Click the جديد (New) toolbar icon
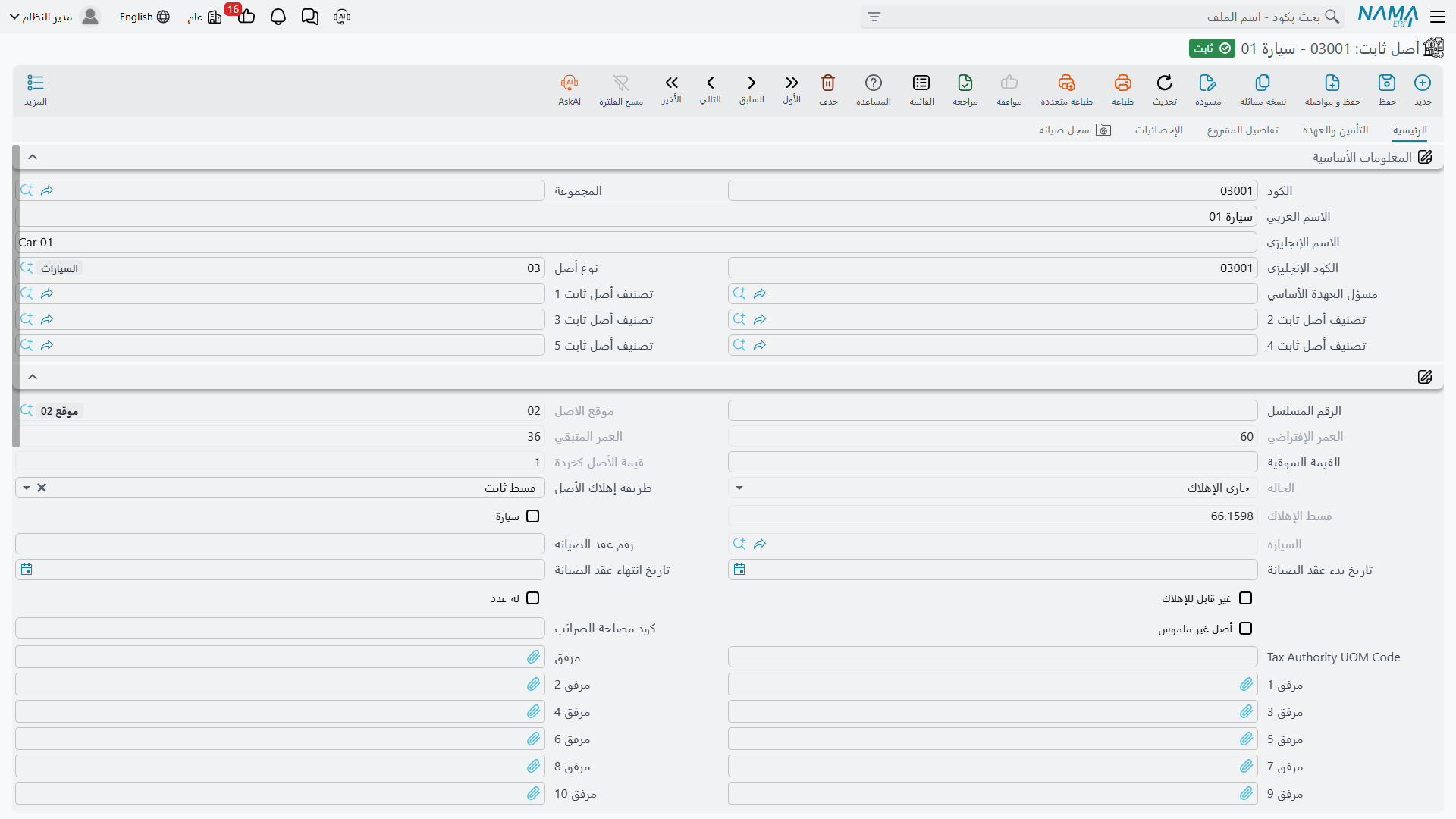Viewport: 1456px width, 819px height. [x=1423, y=83]
